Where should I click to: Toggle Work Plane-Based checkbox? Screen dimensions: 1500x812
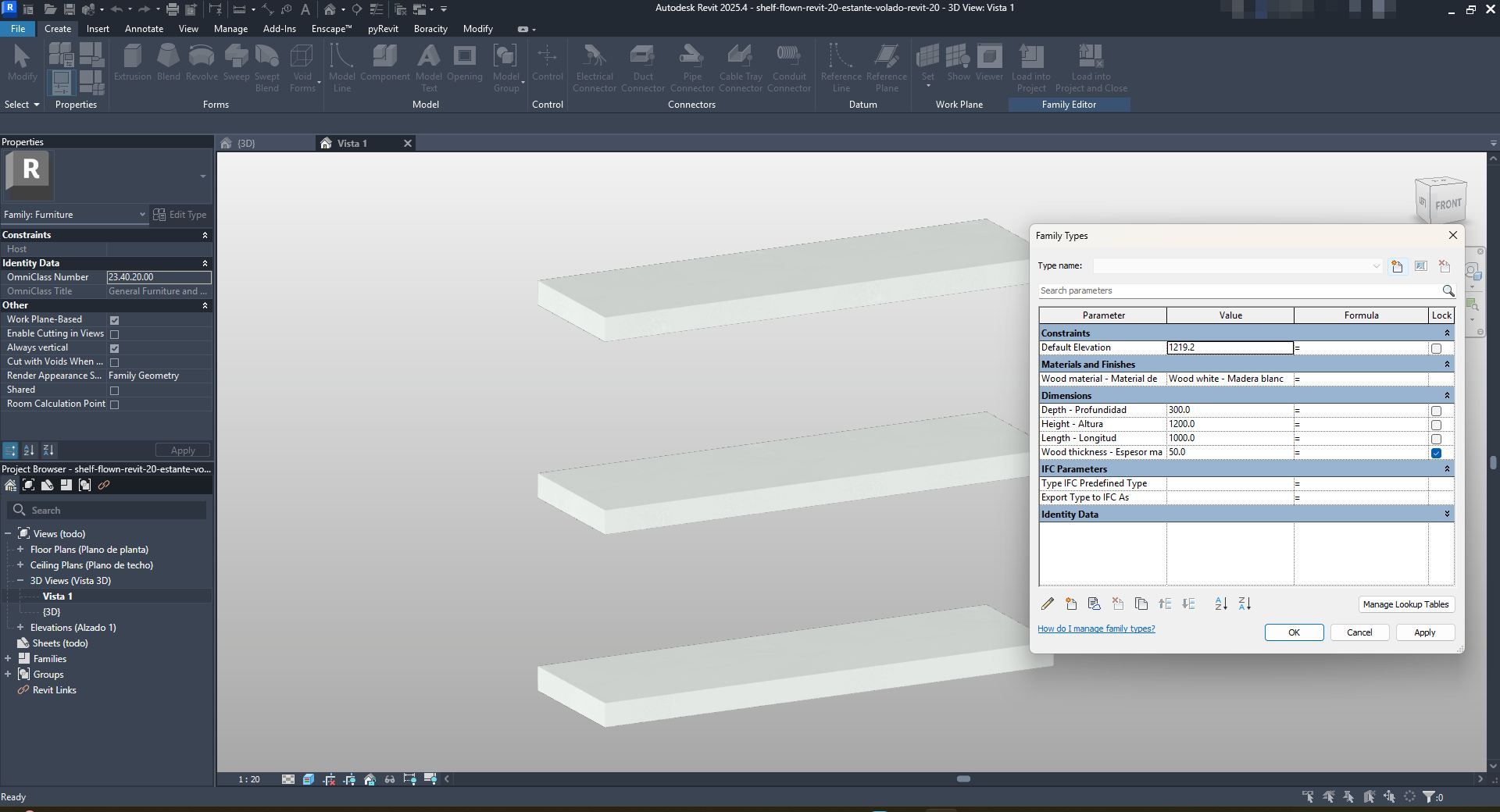(114, 320)
